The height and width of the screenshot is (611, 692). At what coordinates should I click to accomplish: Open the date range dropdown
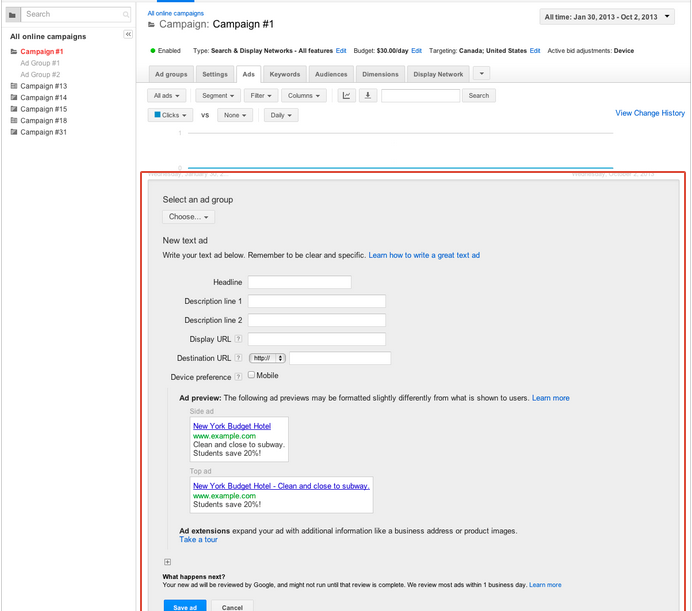[613, 17]
